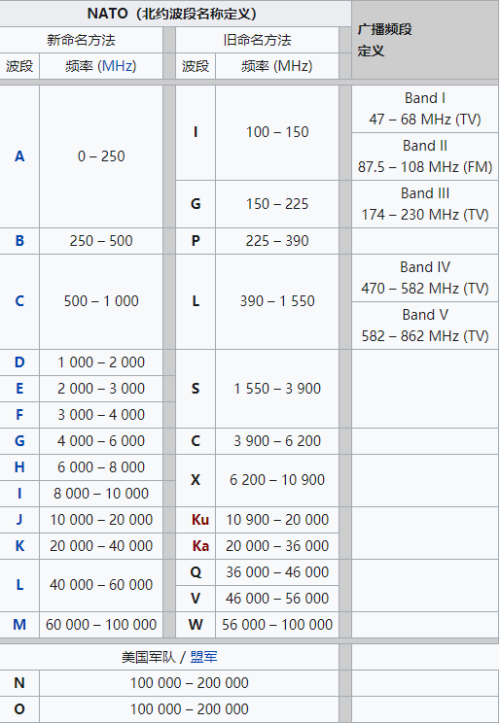Viewport: 500px width, 723px height.
Task: Open the red Ka band link
Action: [x=200, y=546]
